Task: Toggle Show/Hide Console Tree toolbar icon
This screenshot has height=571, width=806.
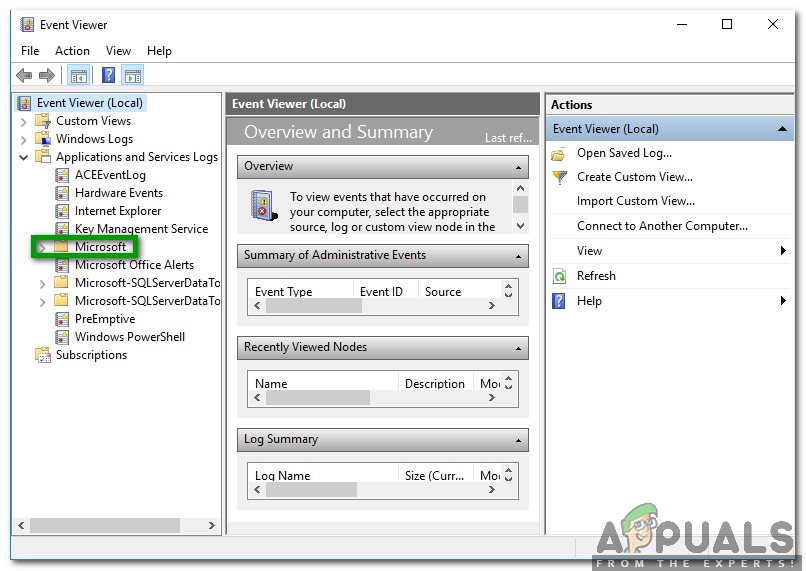Action: pos(79,76)
